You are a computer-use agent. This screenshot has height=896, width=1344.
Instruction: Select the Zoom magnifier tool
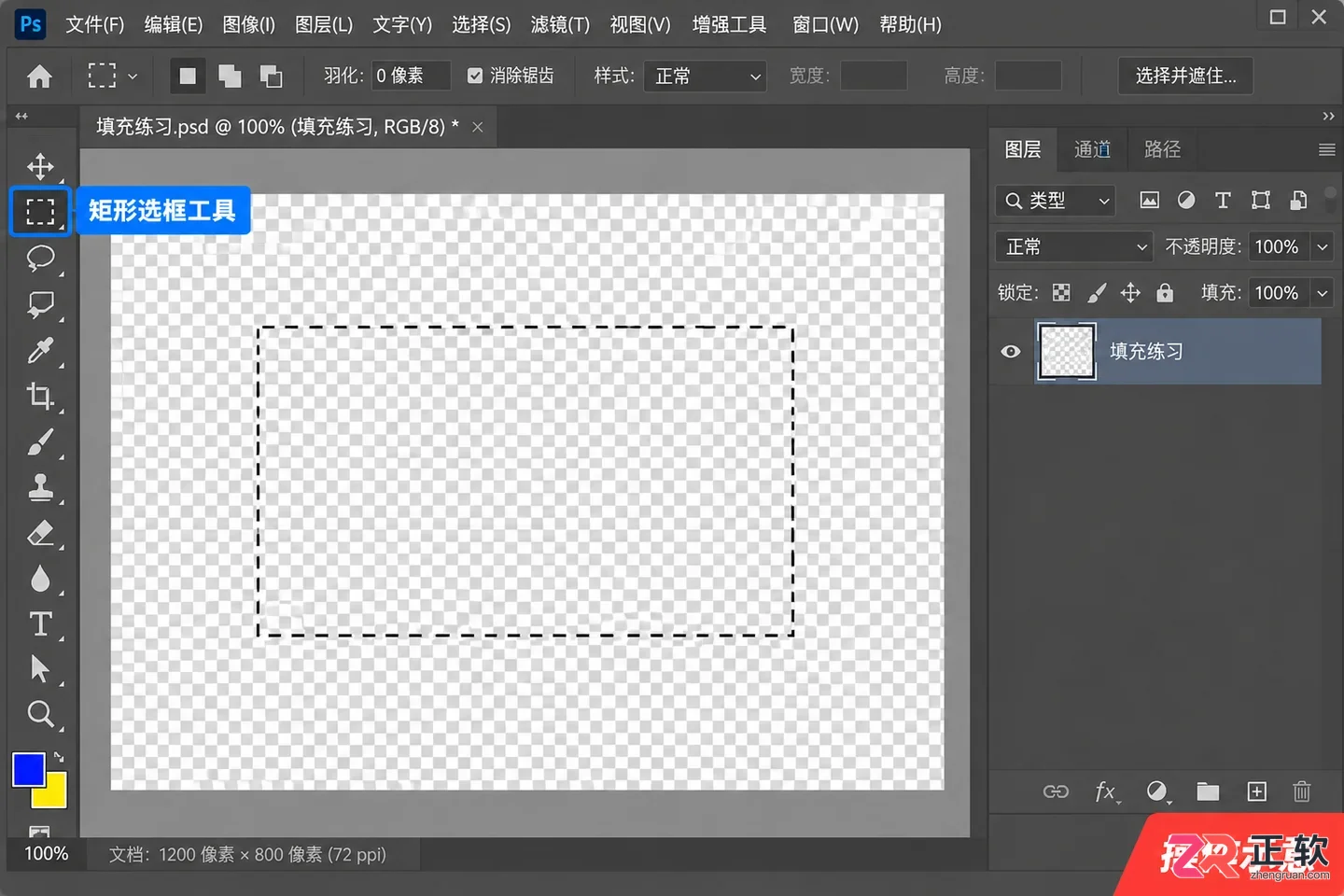click(x=40, y=714)
